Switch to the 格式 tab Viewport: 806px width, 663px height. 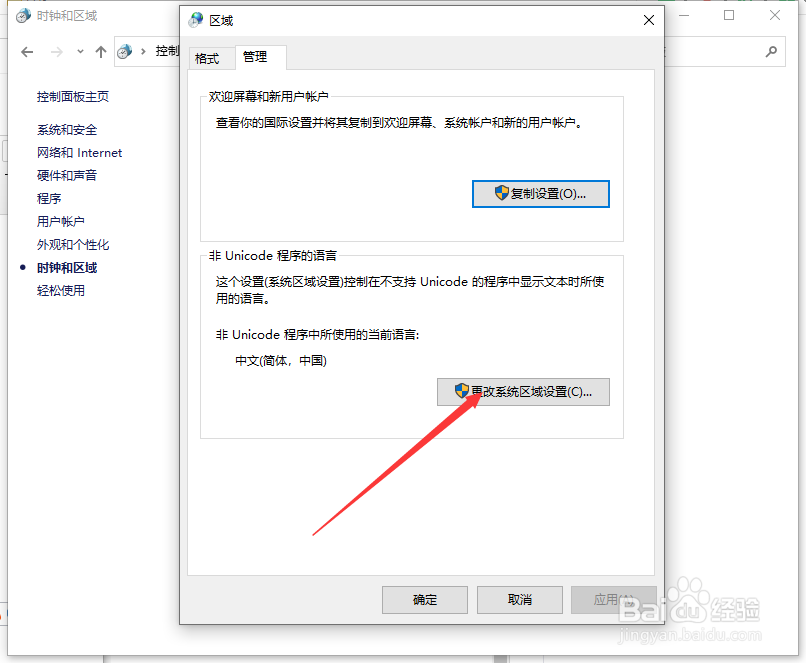coord(207,59)
